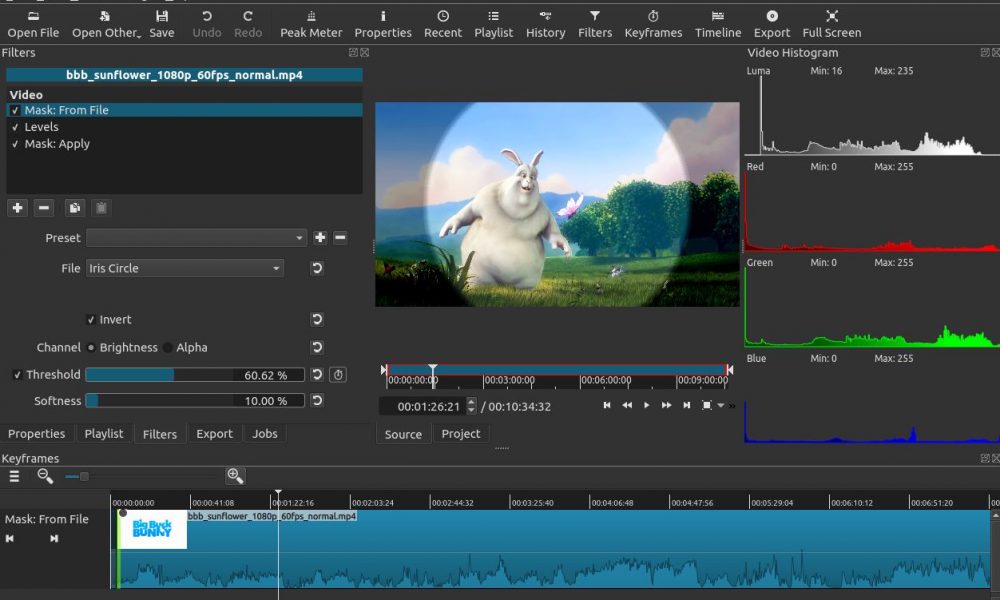
Task: Select the Alpha channel radio button
Action: tap(168, 348)
